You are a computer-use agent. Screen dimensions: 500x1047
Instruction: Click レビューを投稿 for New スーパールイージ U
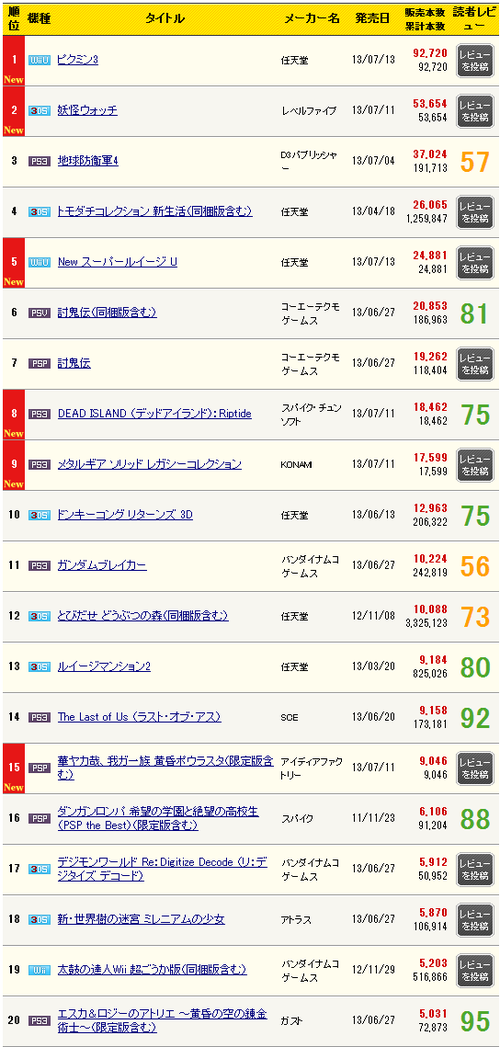475,263
